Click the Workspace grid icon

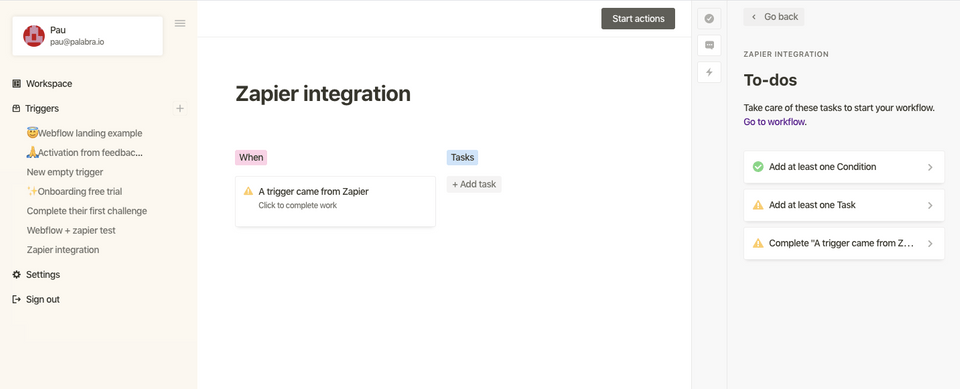coord(17,83)
